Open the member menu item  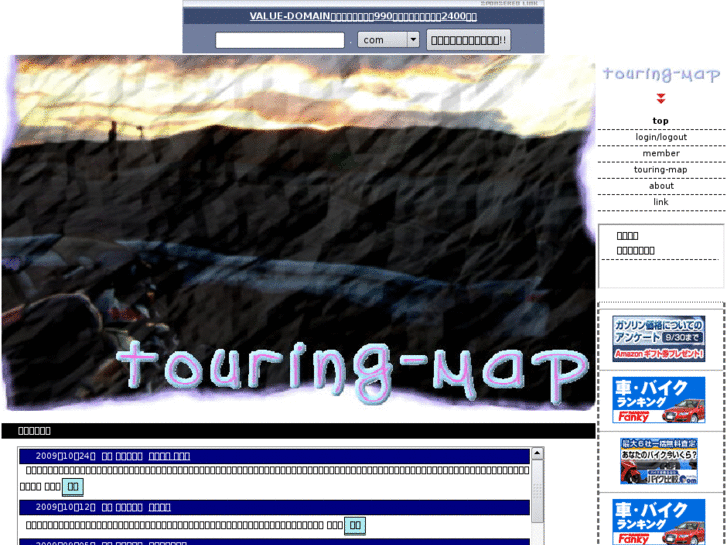661,154
